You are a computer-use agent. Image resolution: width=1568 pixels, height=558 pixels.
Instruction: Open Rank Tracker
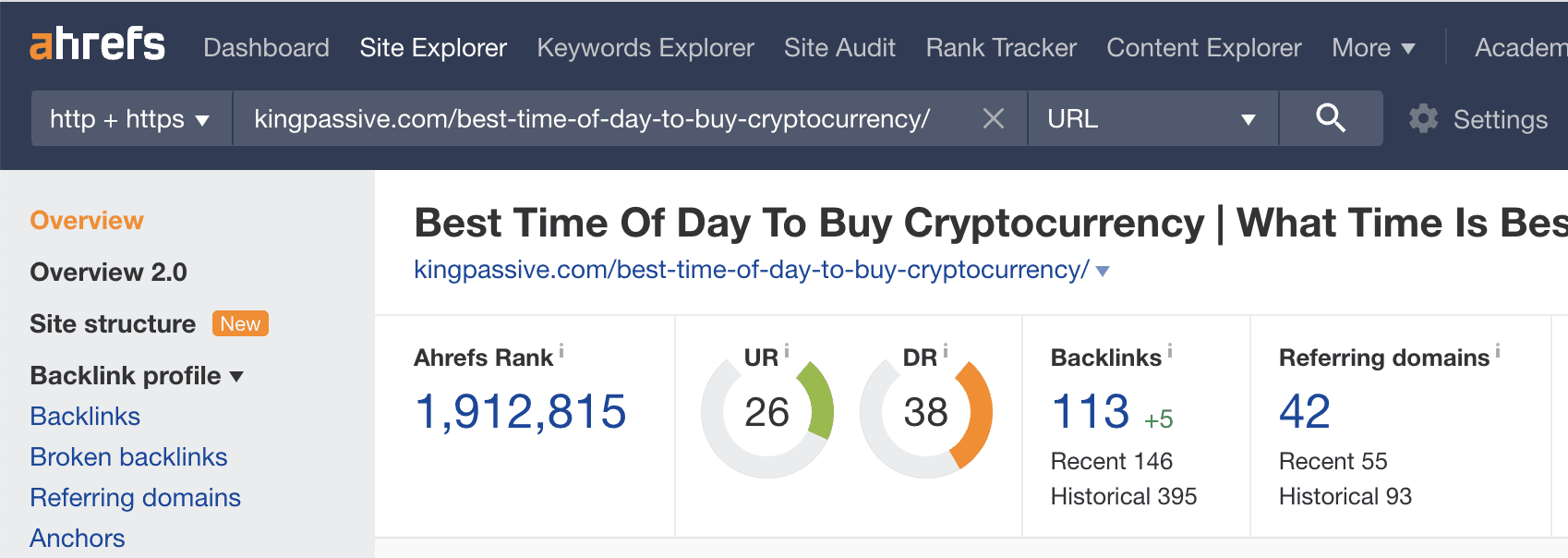pos(1001,48)
